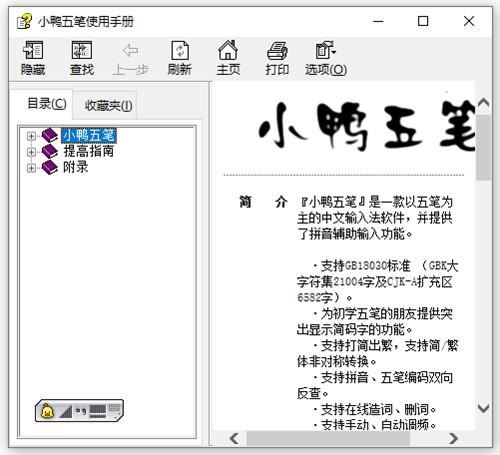Select the 小鸭五笔 tree entry
This screenshot has width=500, height=455.
(x=89, y=136)
